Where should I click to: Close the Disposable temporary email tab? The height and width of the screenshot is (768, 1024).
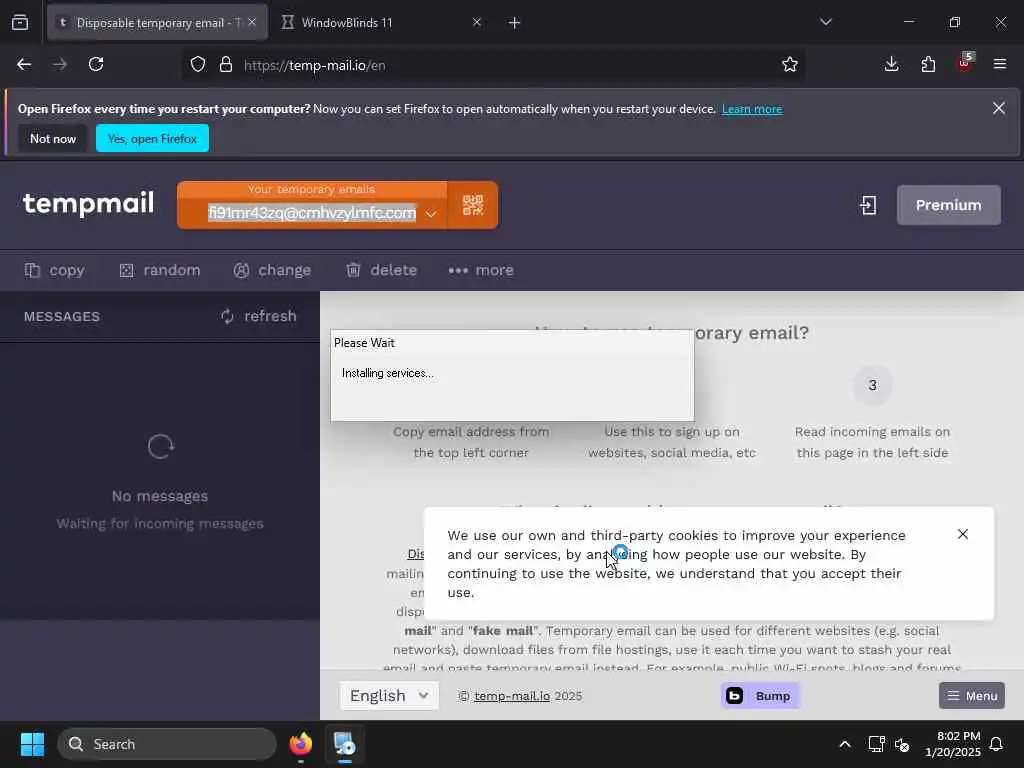coord(252,22)
